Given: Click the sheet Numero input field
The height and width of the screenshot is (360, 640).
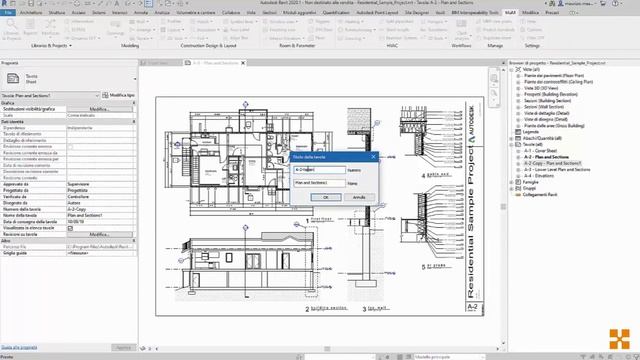Looking at the screenshot, I should (319, 170).
